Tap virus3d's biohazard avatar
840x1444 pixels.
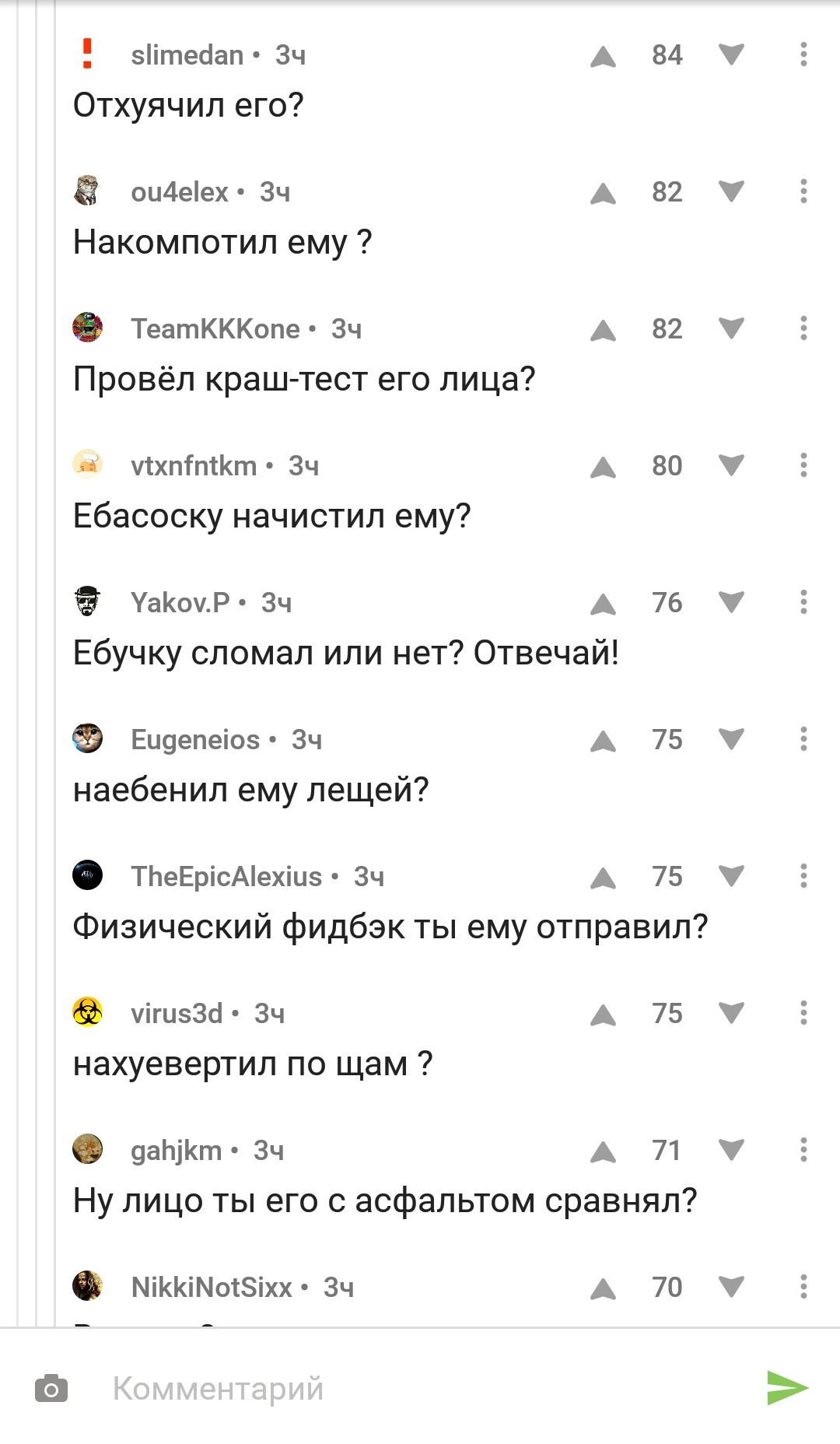click(x=87, y=1013)
